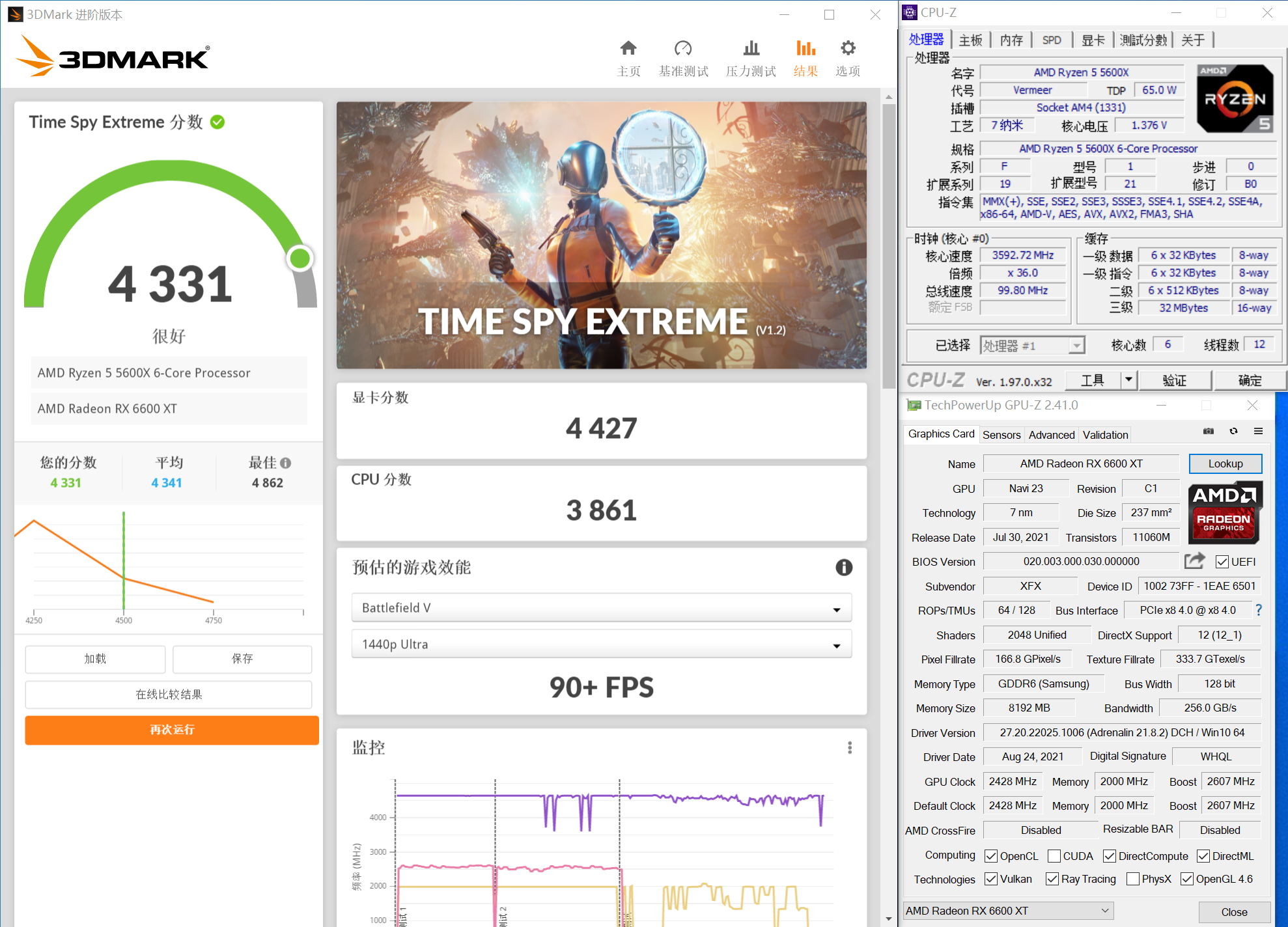The width and height of the screenshot is (1288, 927).
Task: Click the GPU-Z Lookup button
Action: [x=1225, y=463]
